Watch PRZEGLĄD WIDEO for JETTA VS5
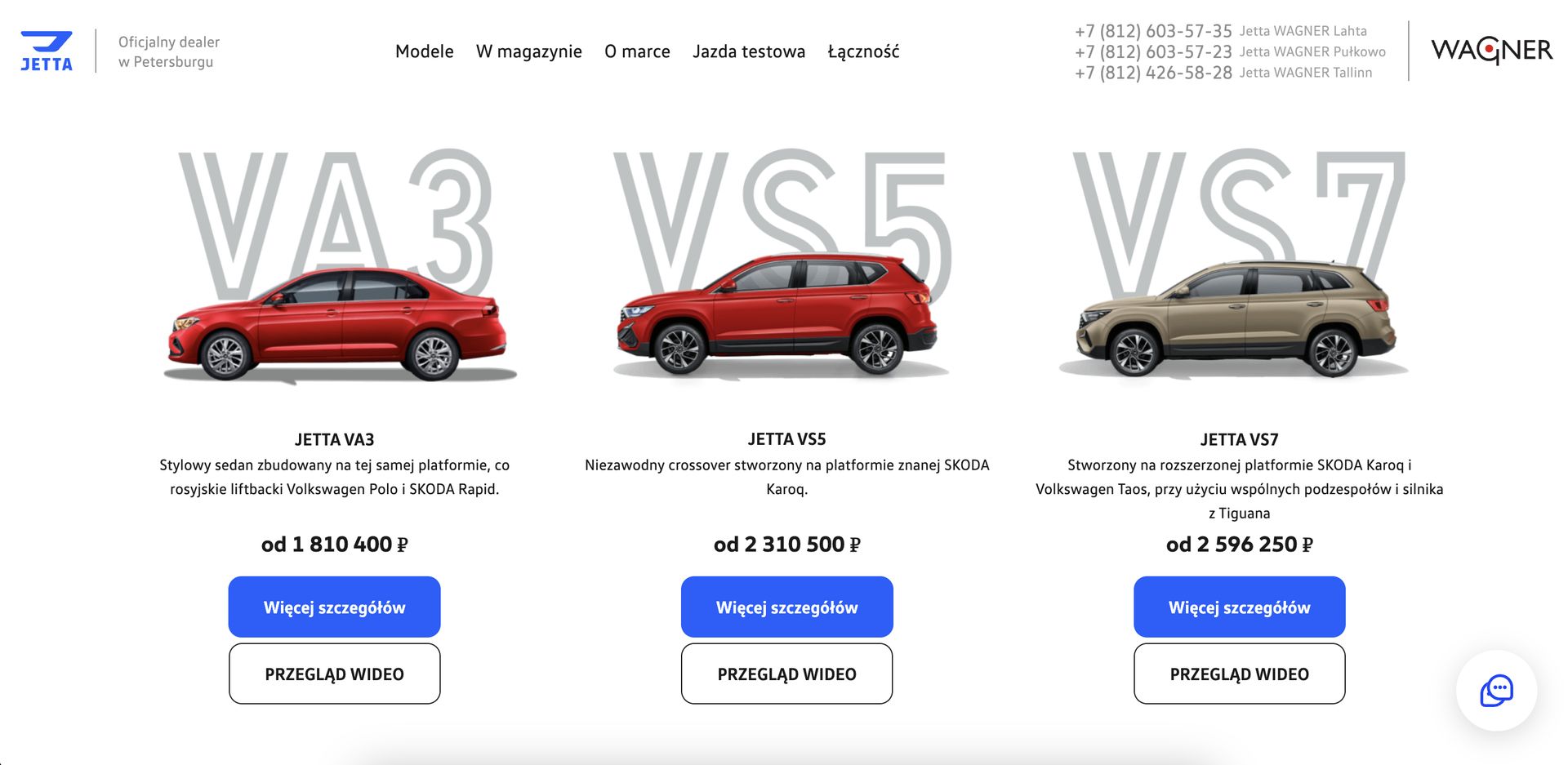Screen dimensions: 1568x765 tap(786, 674)
